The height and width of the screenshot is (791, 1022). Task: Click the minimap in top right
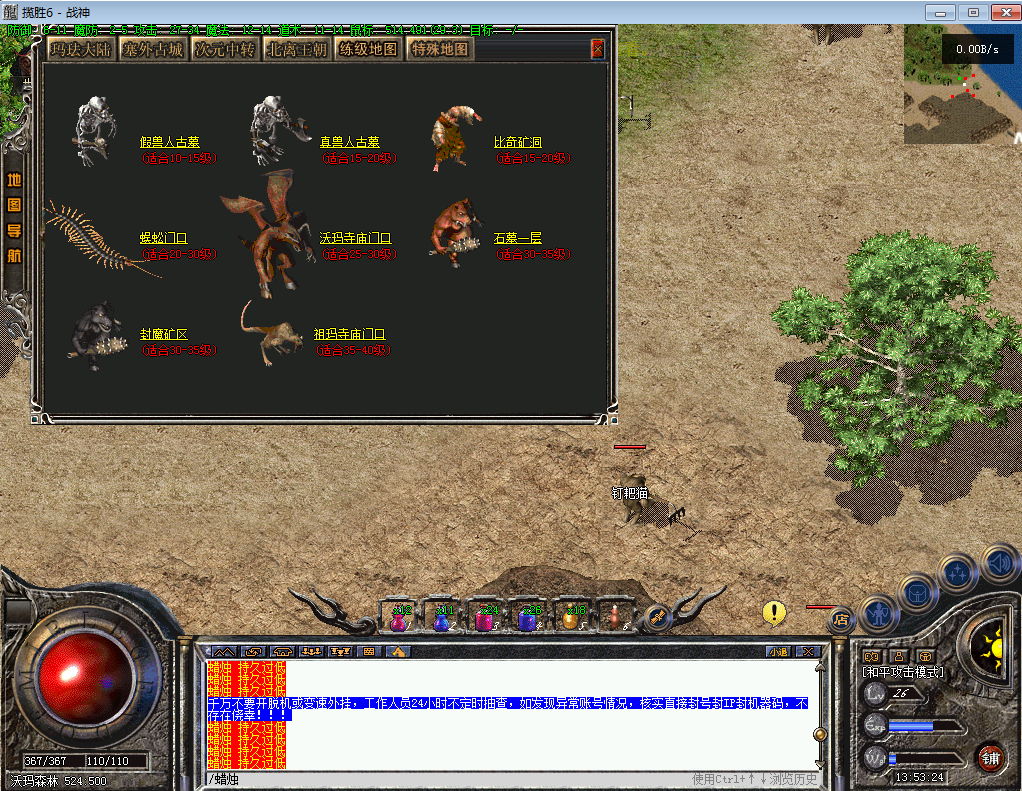pos(962,85)
